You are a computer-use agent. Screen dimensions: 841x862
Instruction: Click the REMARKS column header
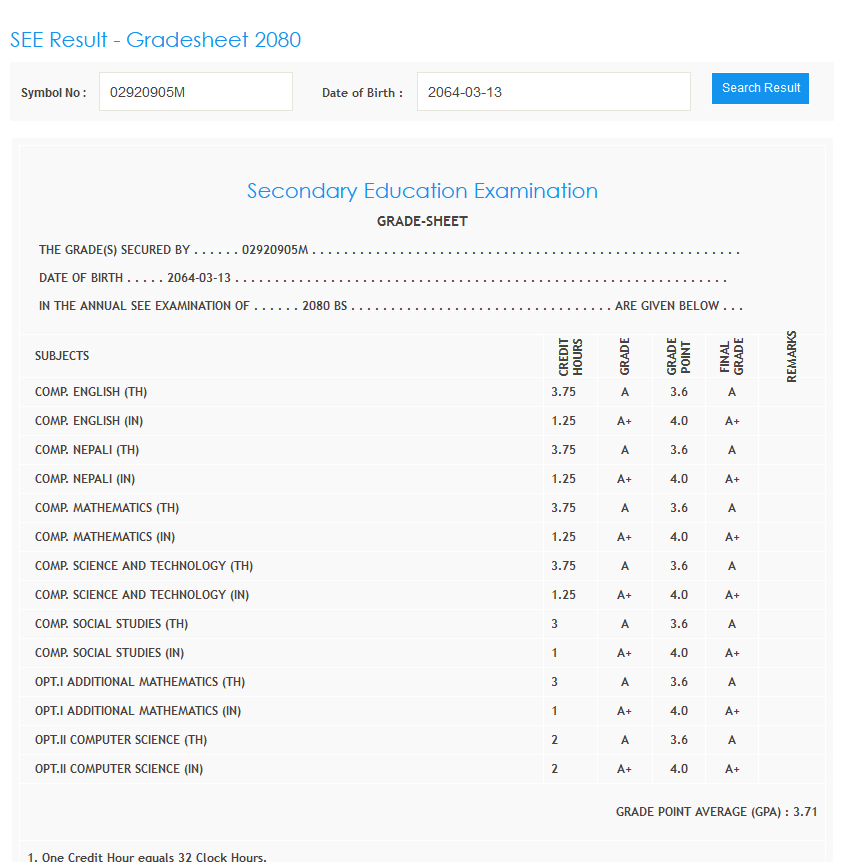click(x=791, y=356)
